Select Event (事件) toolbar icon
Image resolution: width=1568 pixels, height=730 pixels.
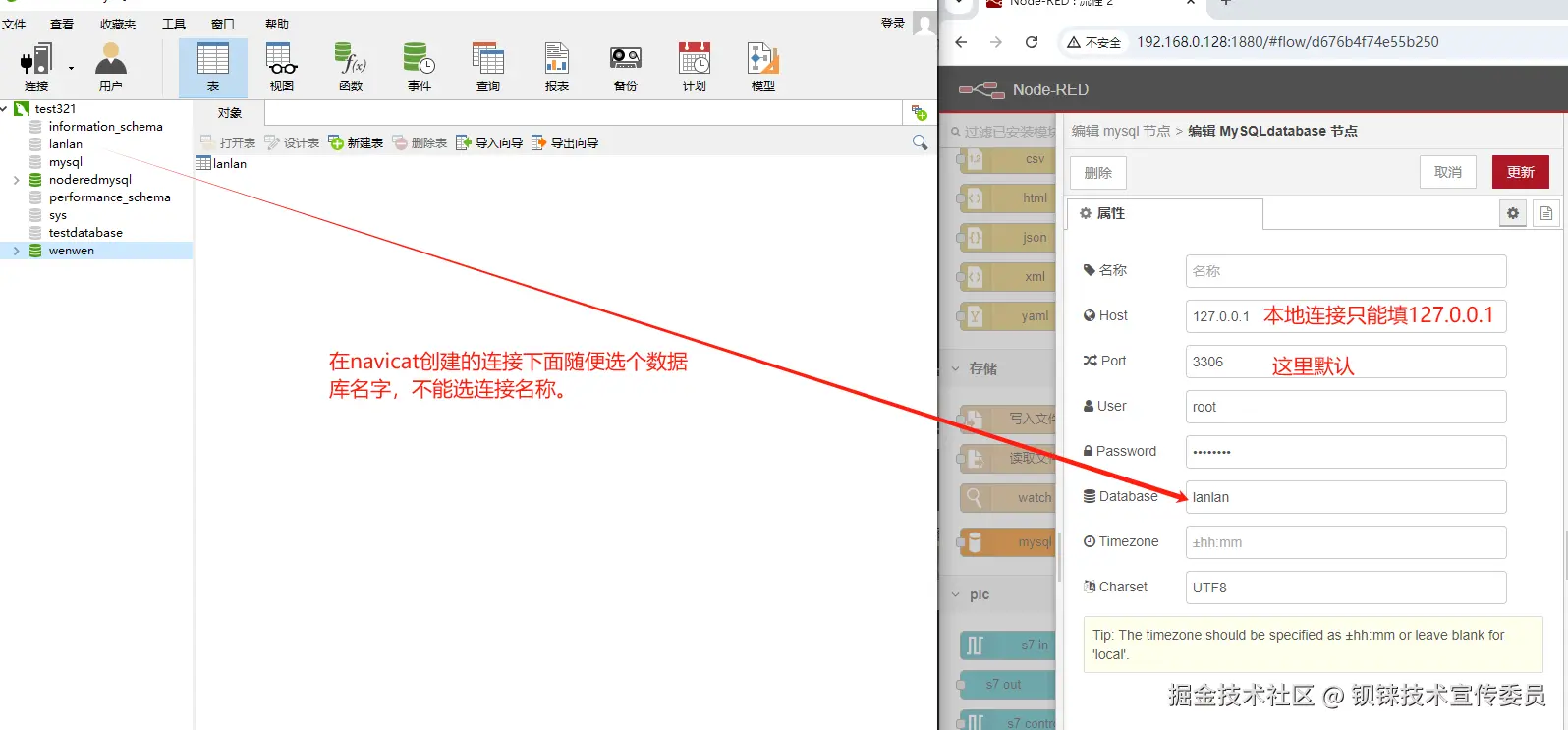click(x=420, y=68)
